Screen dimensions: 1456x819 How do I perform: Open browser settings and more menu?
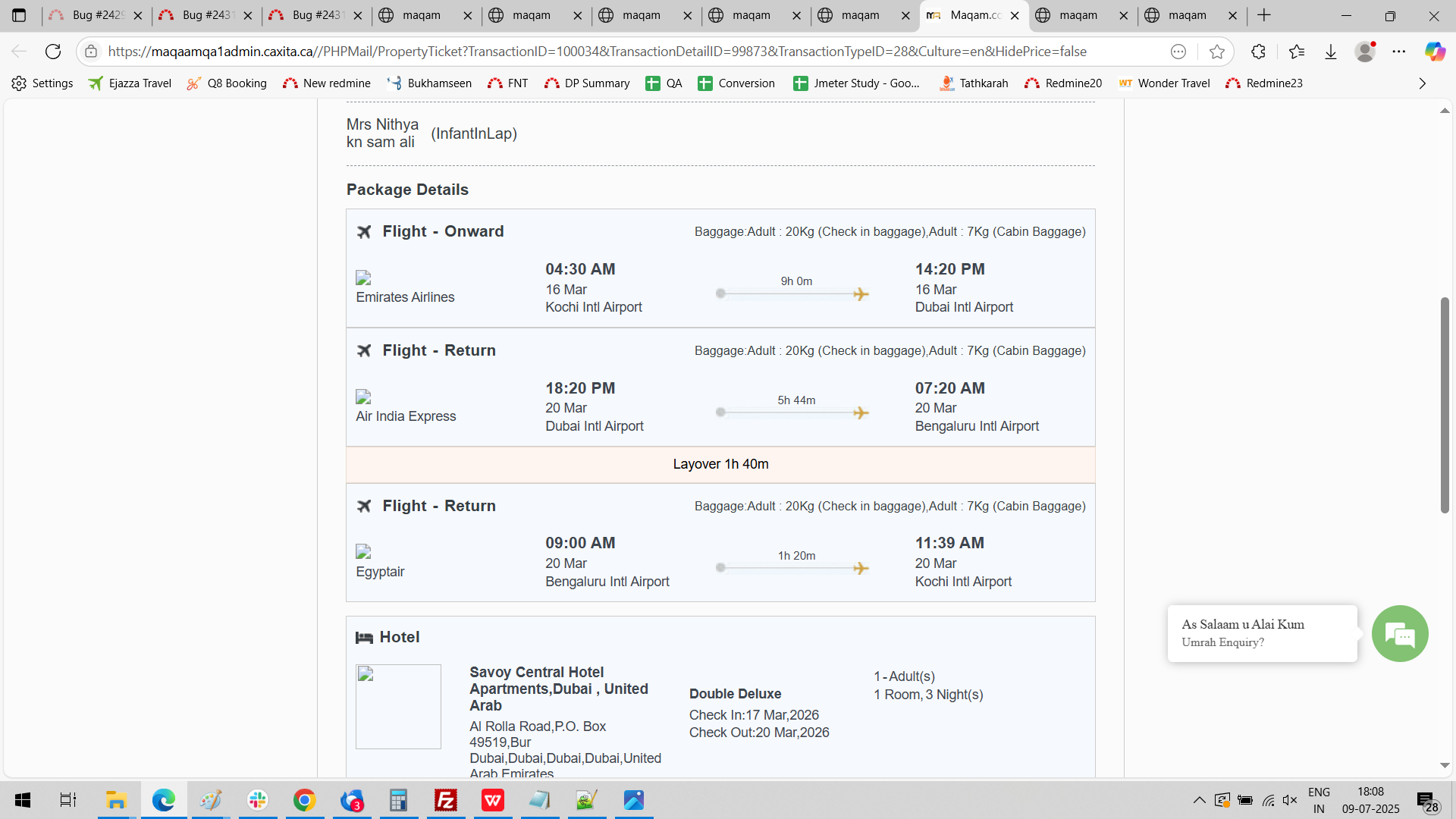[1399, 52]
